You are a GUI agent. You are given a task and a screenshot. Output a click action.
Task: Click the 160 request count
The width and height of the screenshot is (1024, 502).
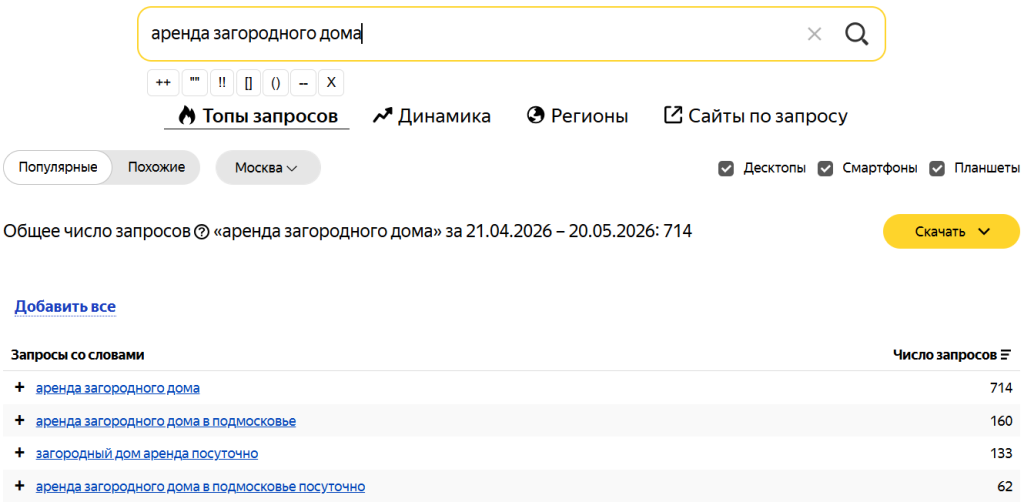pyautogui.click(x=1001, y=421)
